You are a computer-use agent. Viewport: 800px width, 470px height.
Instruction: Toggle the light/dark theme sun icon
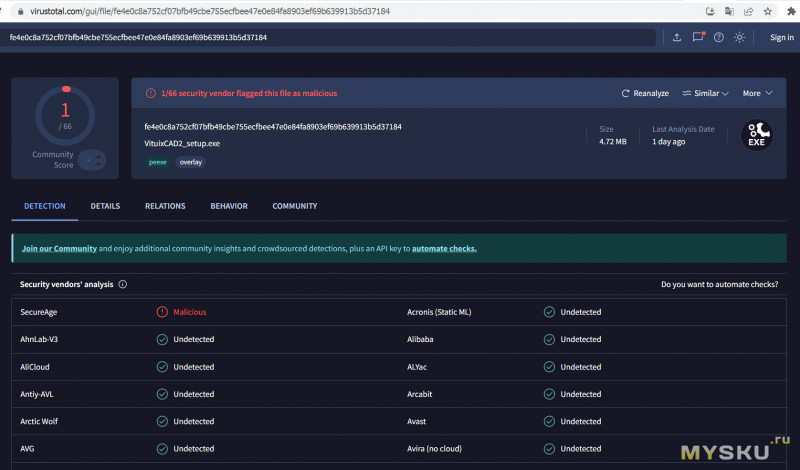pos(739,37)
